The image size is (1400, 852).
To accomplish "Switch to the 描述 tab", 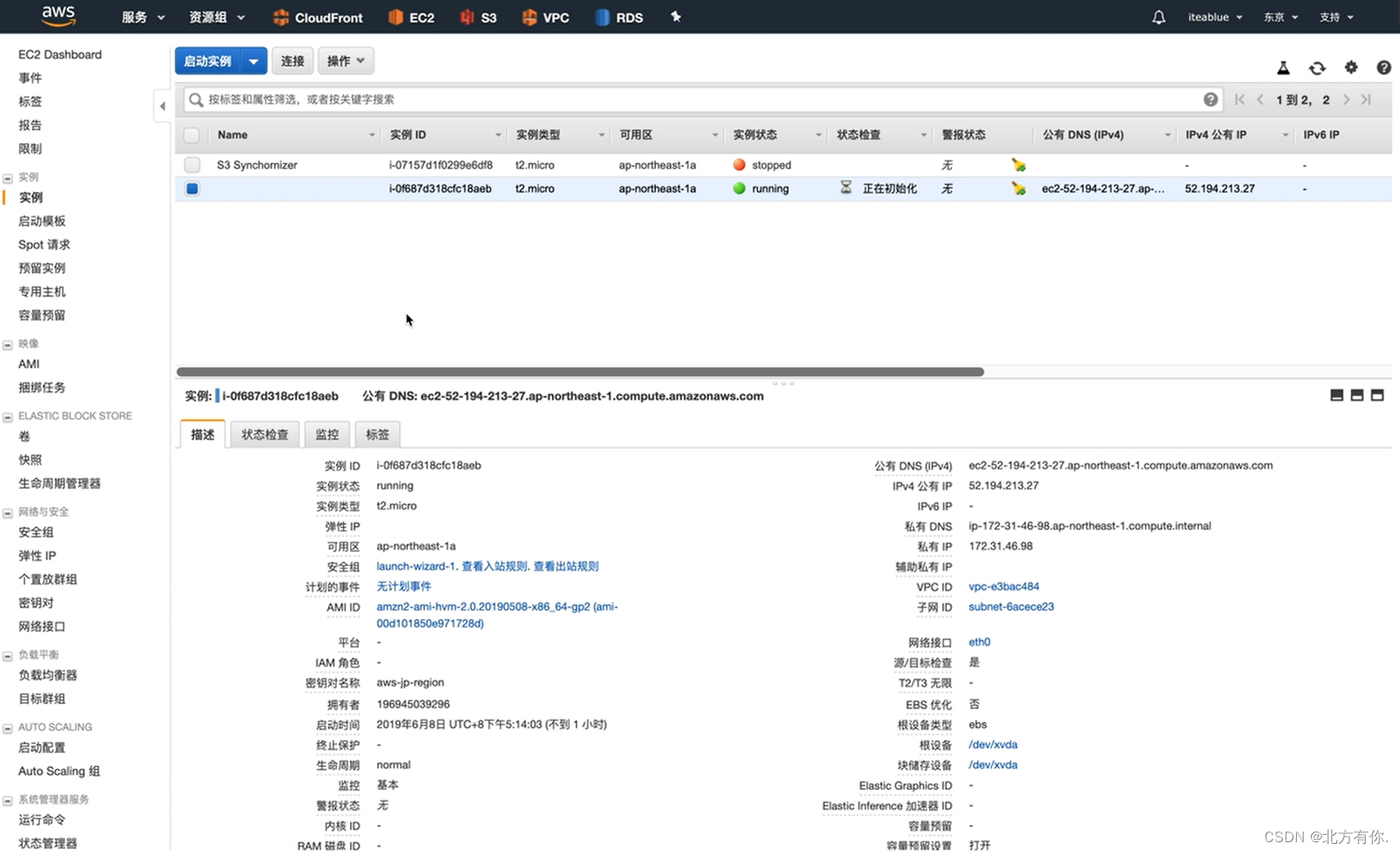I will tap(203, 434).
